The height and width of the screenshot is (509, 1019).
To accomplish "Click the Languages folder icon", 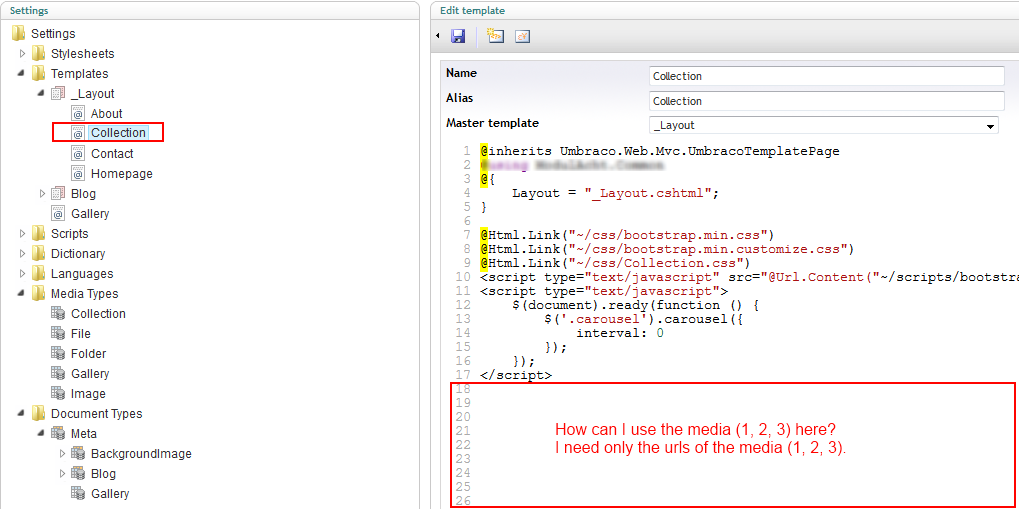I will click(39, 274).
